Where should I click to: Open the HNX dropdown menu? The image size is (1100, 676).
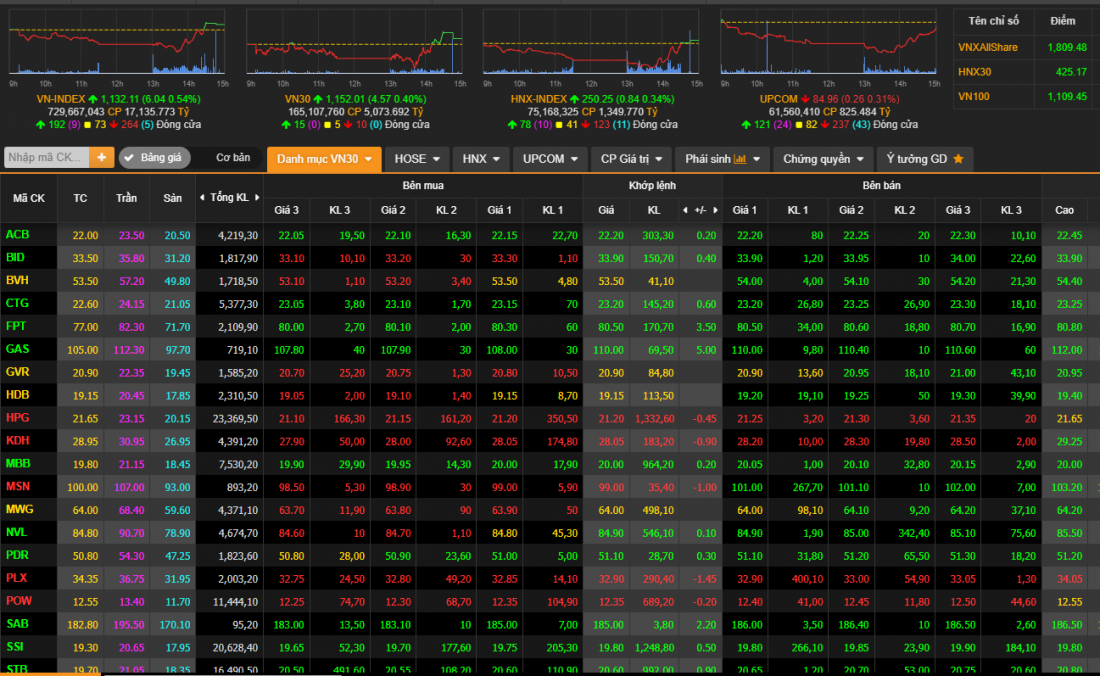click(x=481, y=159)
